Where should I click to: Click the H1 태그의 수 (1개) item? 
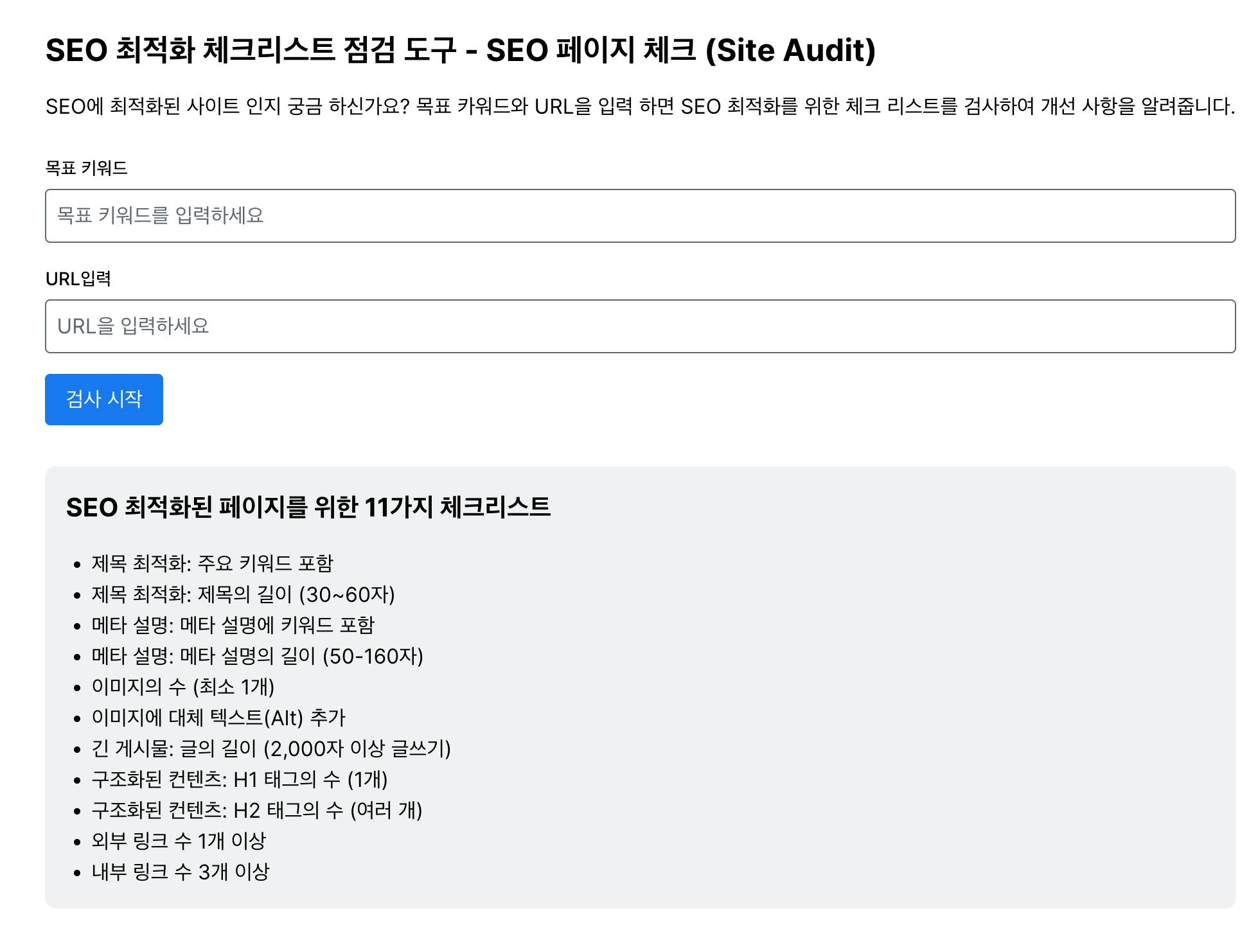pos(240,779)
